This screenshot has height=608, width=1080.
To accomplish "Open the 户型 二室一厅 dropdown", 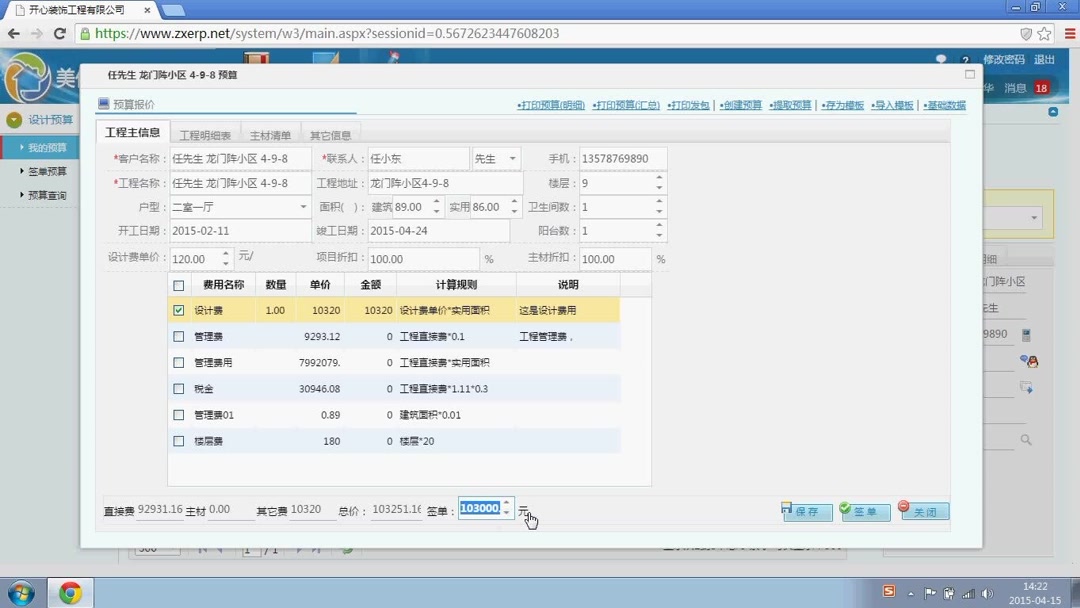I will [x=305, y=207].
